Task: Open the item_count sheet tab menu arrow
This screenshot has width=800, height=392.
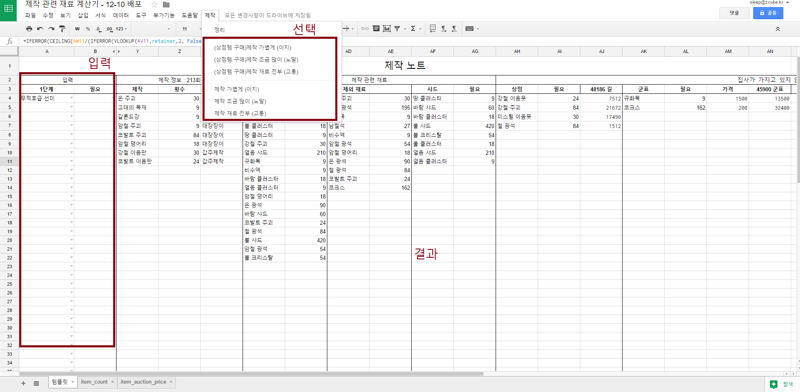Action: 112,382
